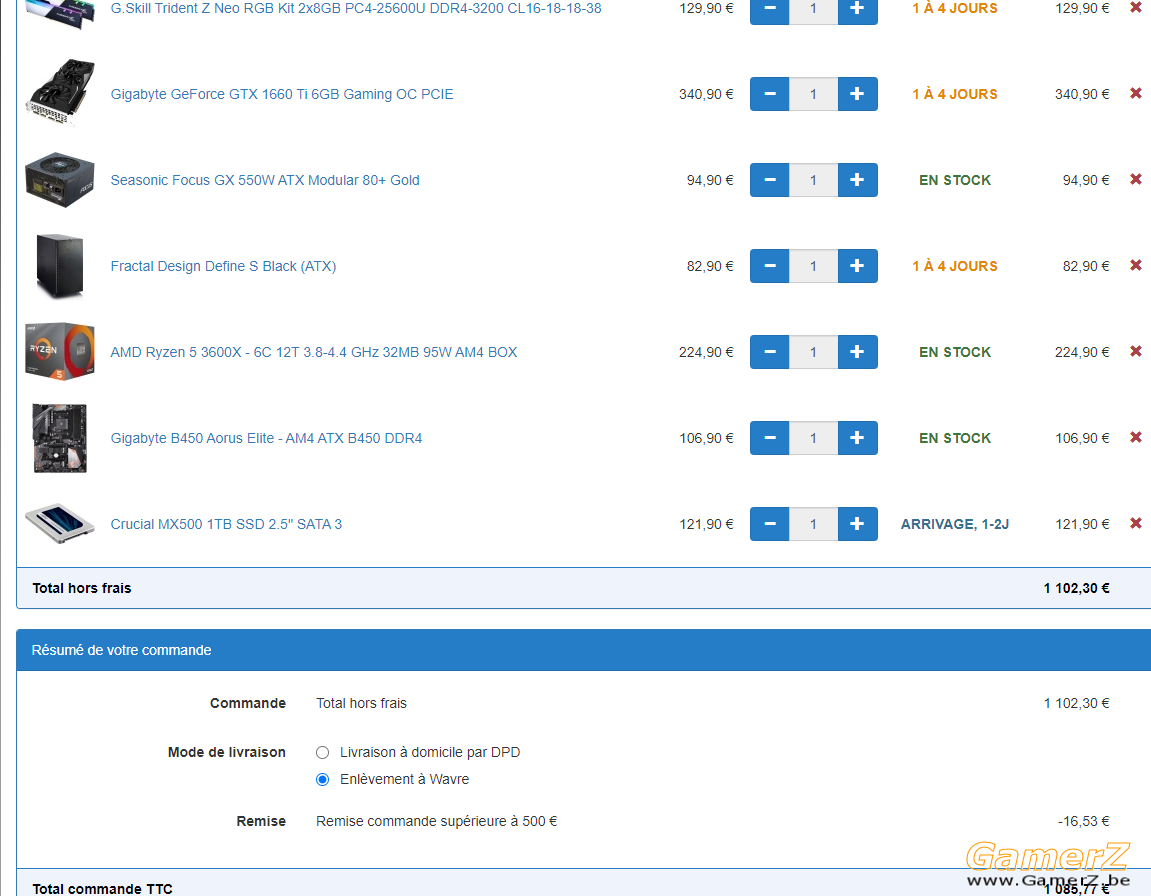Increase quantity of Seasonic Focus GX 550W
Screen dimensions: 1151x896
857,180
